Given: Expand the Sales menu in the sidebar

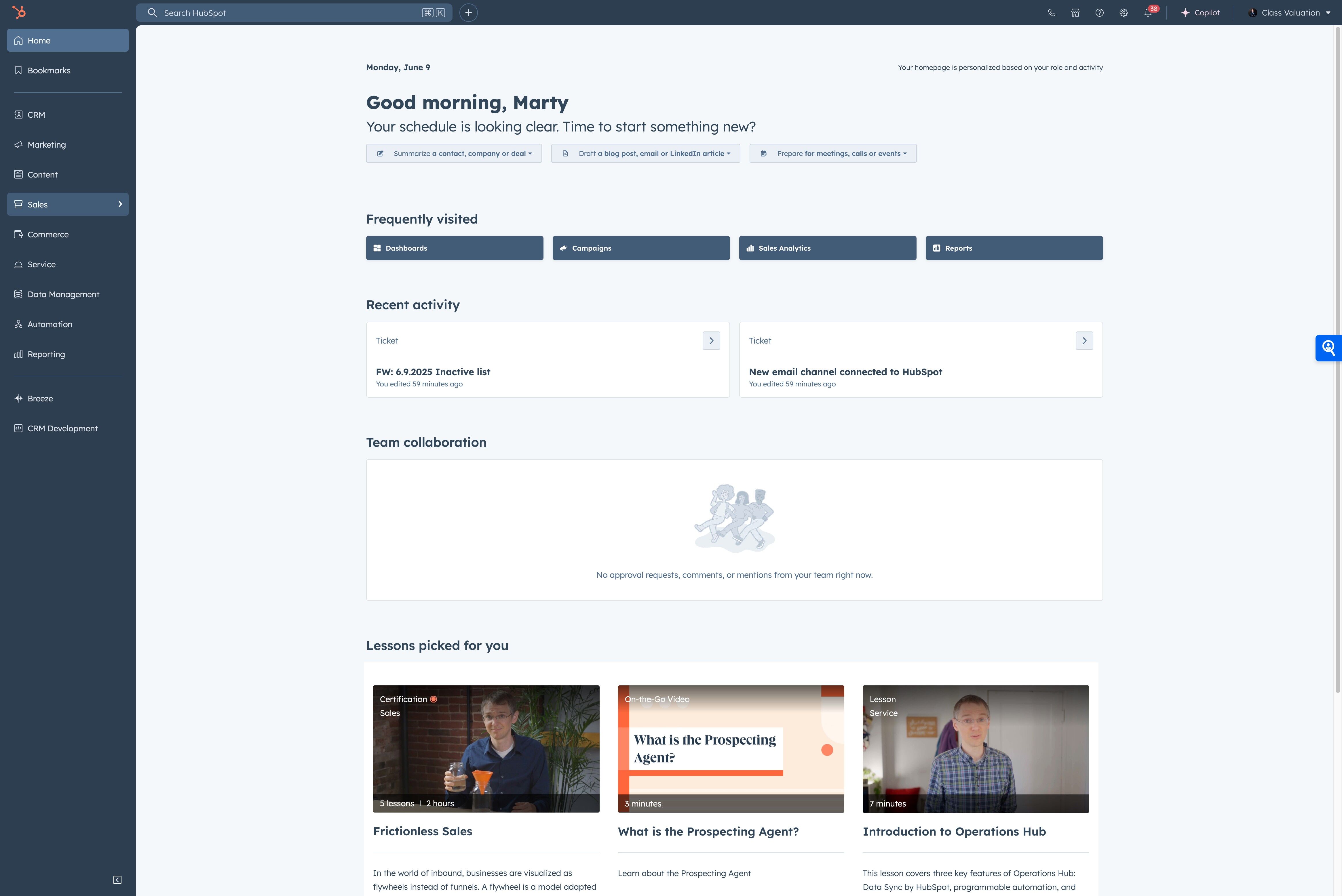Looking at the screenshot, I should (x=67, y=204).
